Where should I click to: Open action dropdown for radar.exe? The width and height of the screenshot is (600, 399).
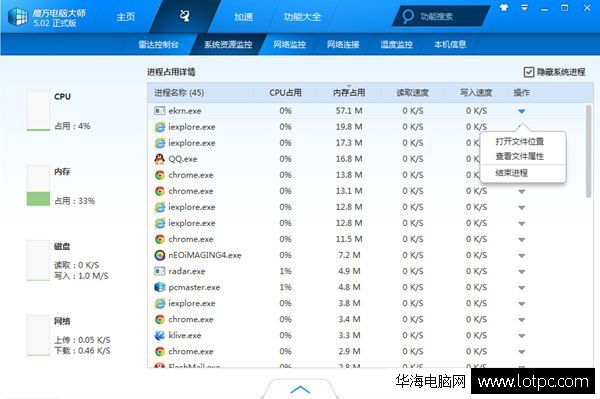[x=522, y=272]
